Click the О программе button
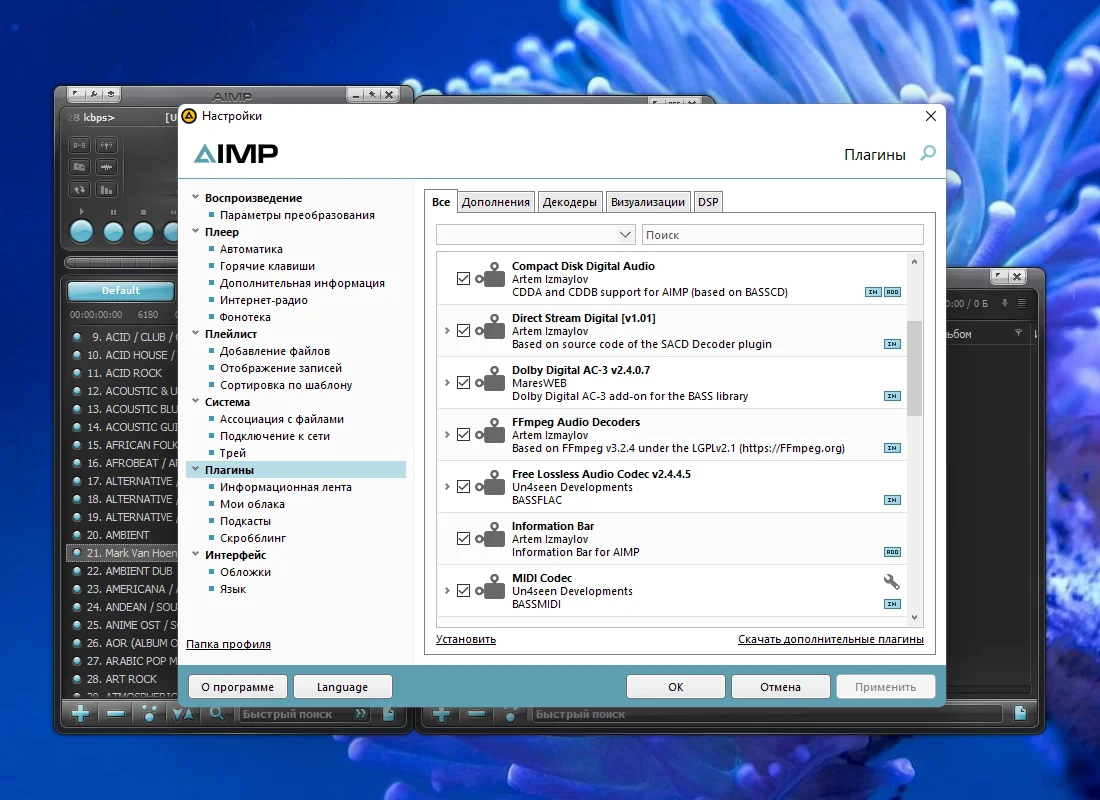Image resolution: width=1100 pixels, height=800 pixels. point(238,686)
